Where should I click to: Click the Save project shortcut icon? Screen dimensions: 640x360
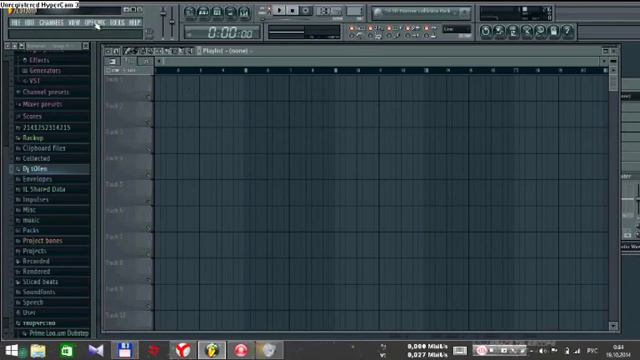click(x=499, y=31)
